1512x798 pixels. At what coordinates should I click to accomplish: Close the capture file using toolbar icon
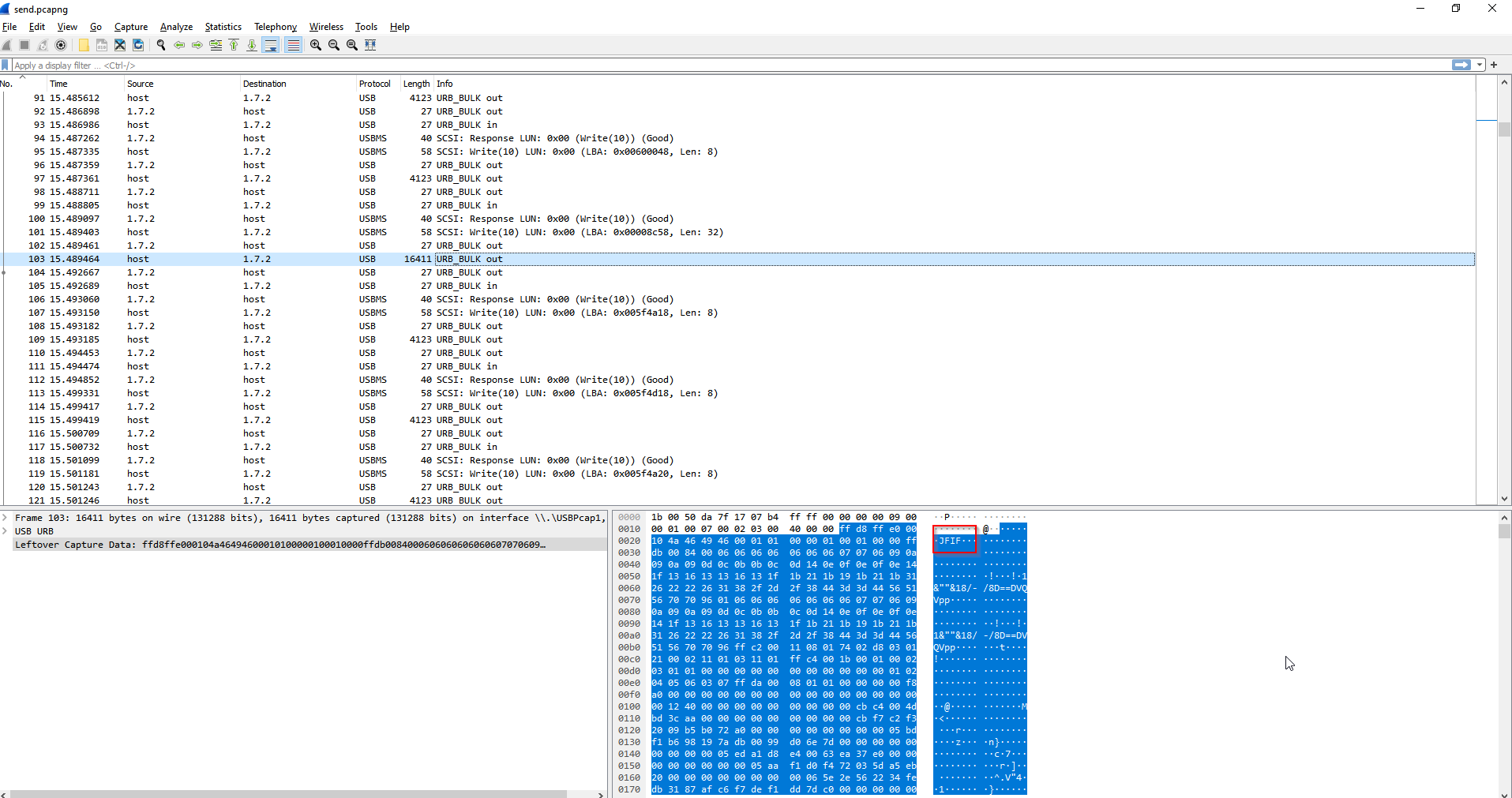click(x=120, y=45)
